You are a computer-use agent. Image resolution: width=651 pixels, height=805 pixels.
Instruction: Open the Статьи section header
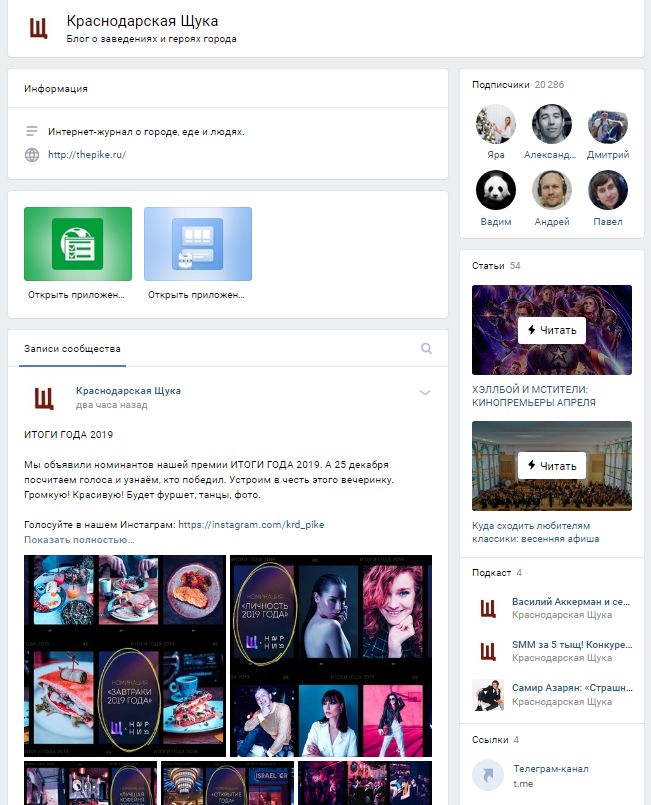(488, 266)
